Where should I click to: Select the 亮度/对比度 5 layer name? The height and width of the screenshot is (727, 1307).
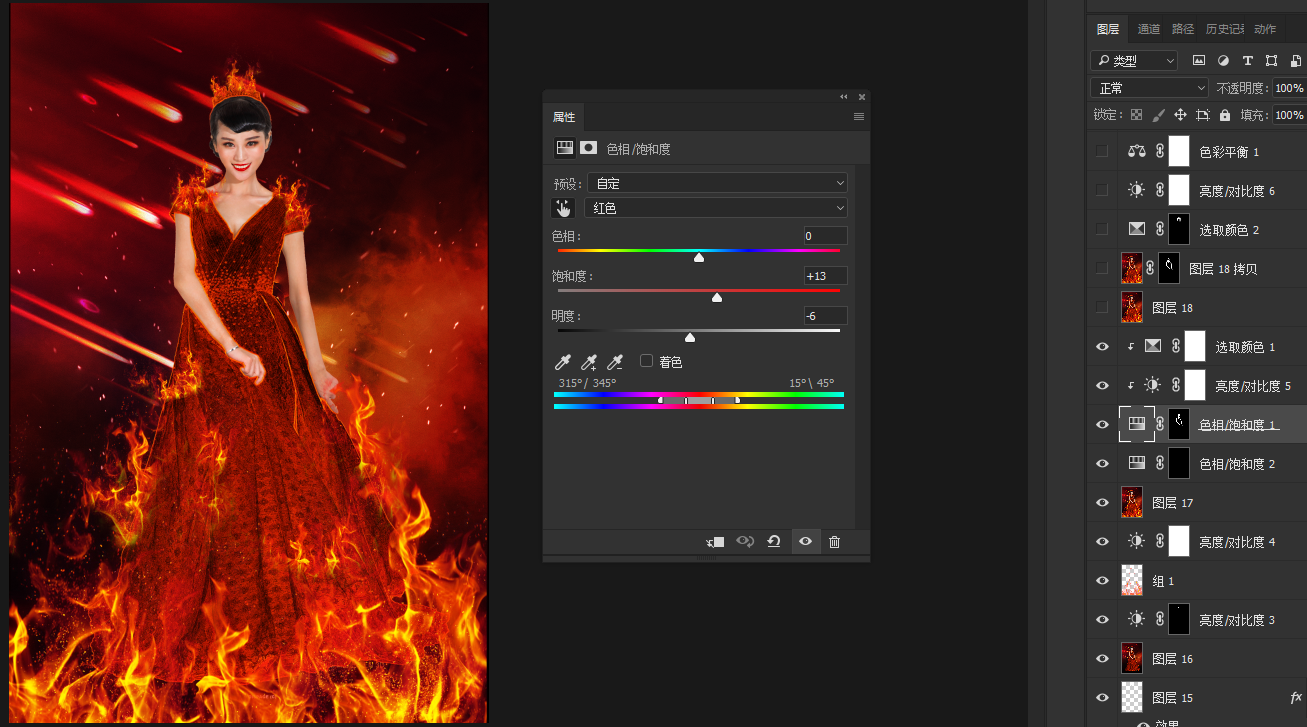[x=1253, y=386]
